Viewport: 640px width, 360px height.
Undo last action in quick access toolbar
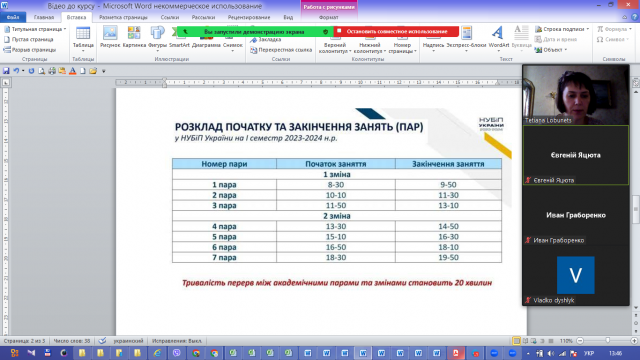tap(16, 71)
